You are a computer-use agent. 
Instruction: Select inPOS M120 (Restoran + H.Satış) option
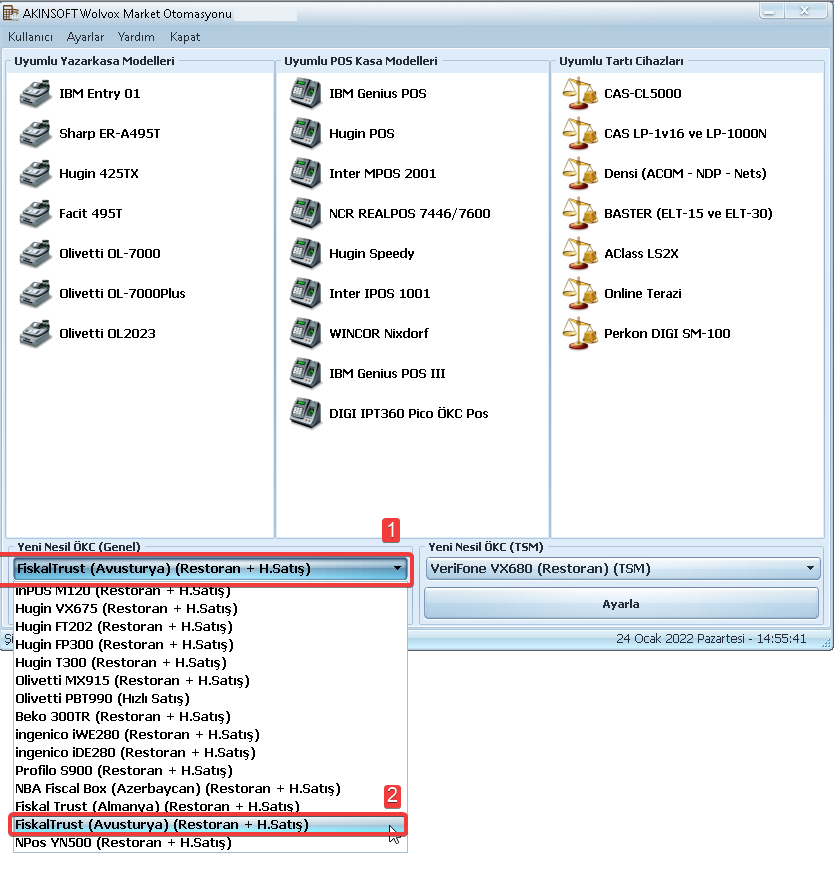pyautogui.click(x=210, y=591)
